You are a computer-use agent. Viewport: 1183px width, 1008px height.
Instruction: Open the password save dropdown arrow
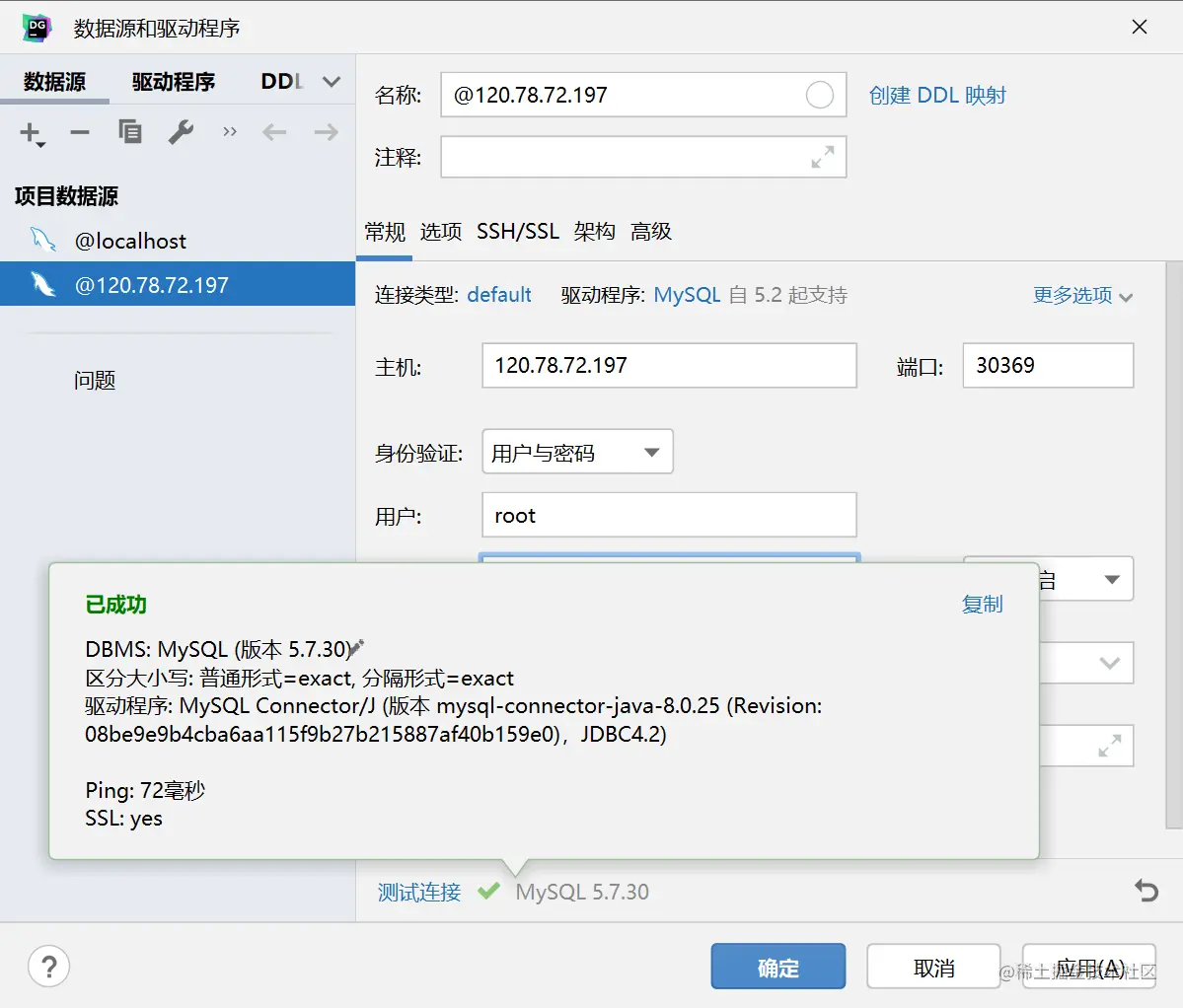tap(1111, 579)
